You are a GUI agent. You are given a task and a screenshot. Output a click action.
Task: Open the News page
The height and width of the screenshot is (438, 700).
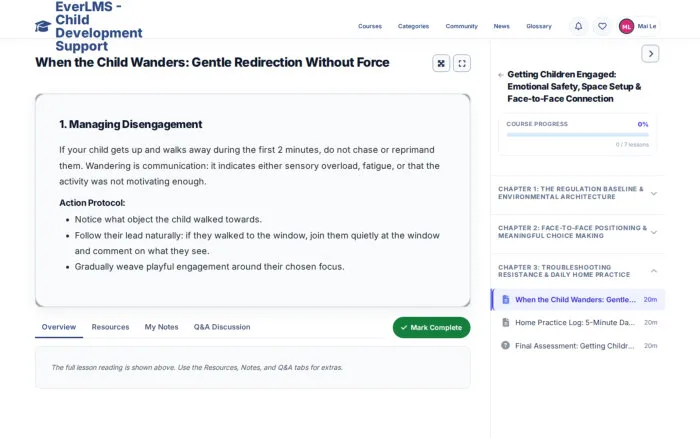pyautogui.click(x=501, y=26)
